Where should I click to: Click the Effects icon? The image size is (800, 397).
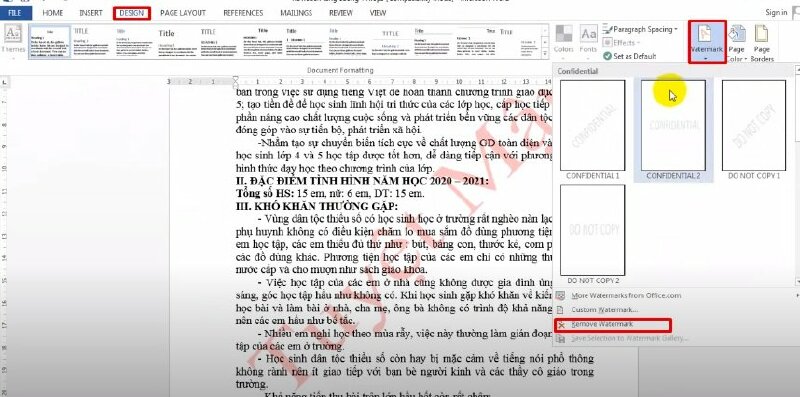click(x=607, y=43)
